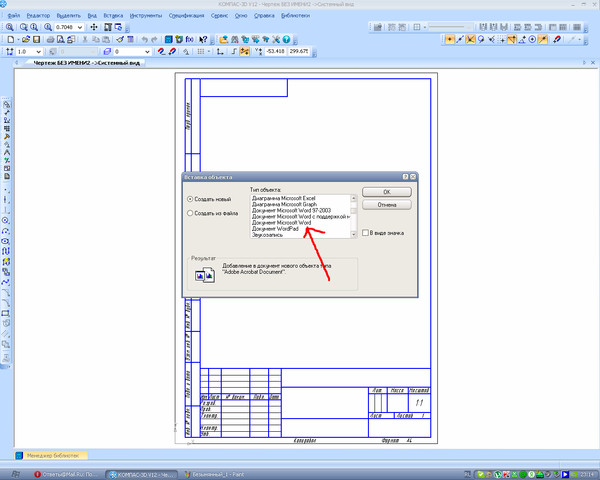
Task: Select the Создать из файла radio button
Action: 190,213
